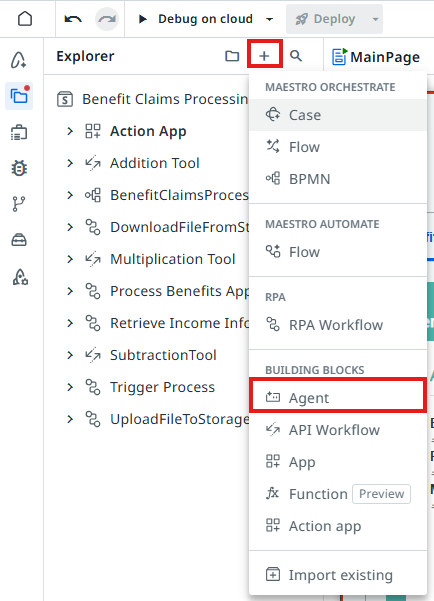
Task: Choose RPA Workflow from the menu
Action: (x=338, y=325)
